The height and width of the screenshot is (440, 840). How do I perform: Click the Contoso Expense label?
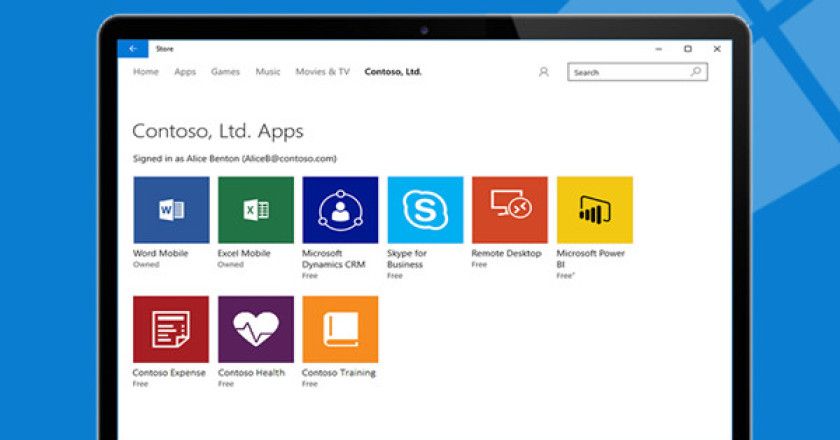coord(169,372)
